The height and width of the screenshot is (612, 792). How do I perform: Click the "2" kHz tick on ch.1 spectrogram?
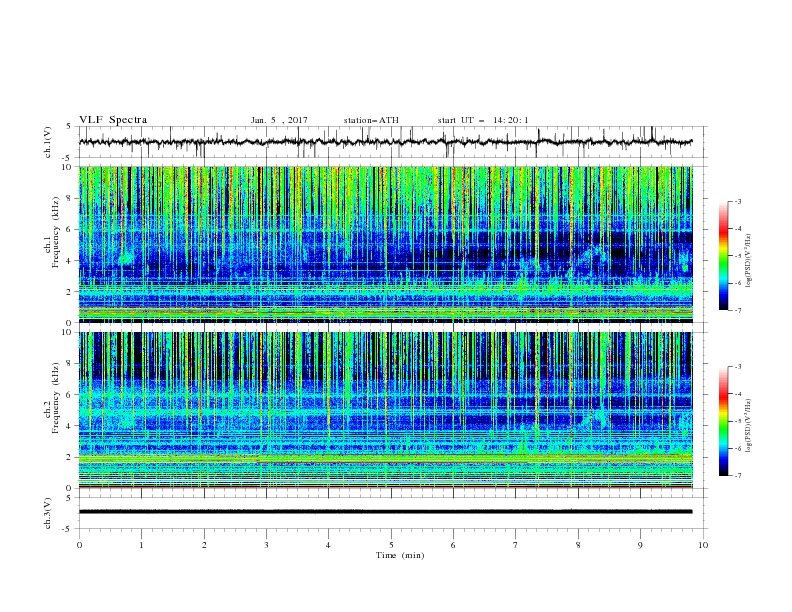coord(71,291)
